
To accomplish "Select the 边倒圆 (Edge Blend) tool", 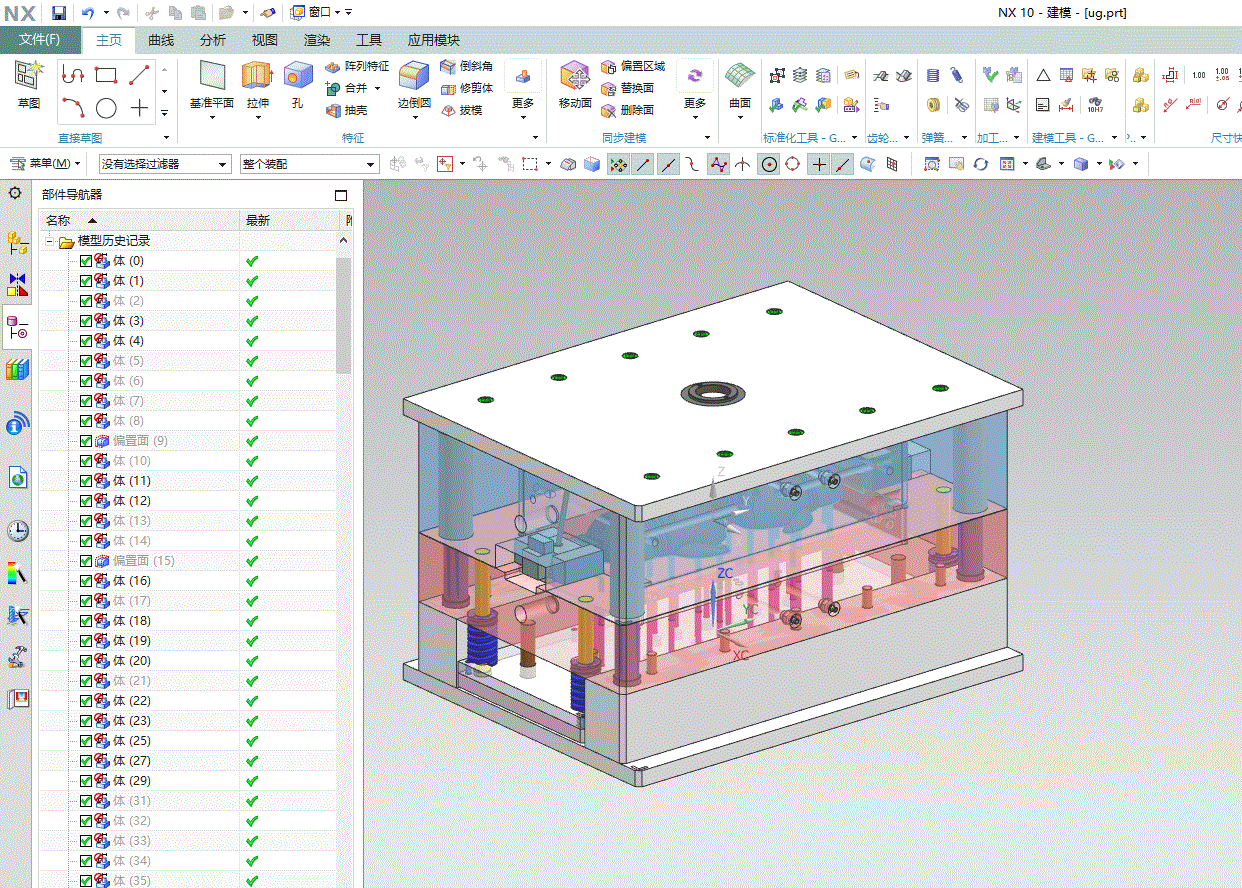I will (x=414, y=76).
